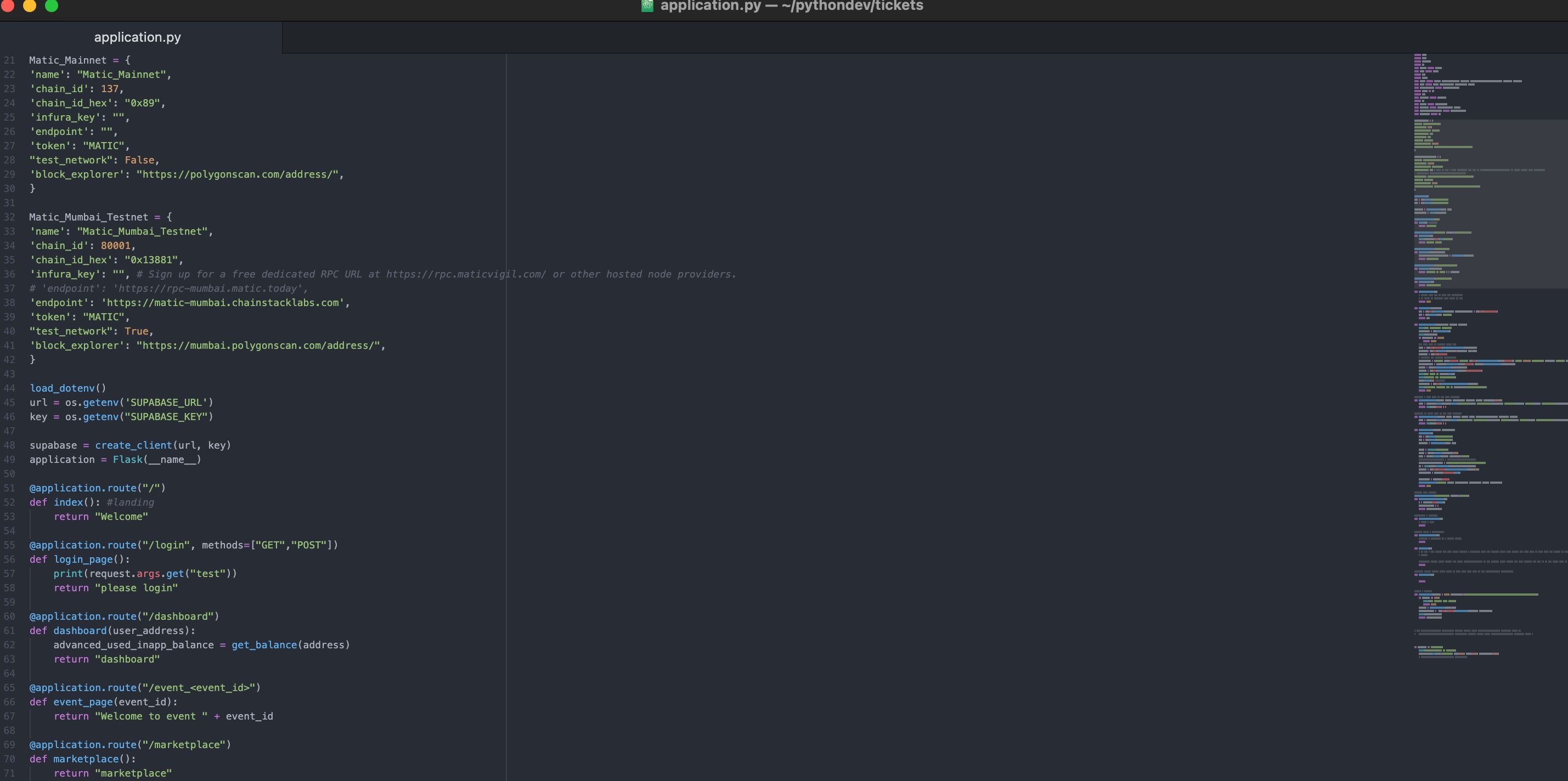Click def dashboard(user_address) definition
The image size is (1568, 781).
pos(112,631)
